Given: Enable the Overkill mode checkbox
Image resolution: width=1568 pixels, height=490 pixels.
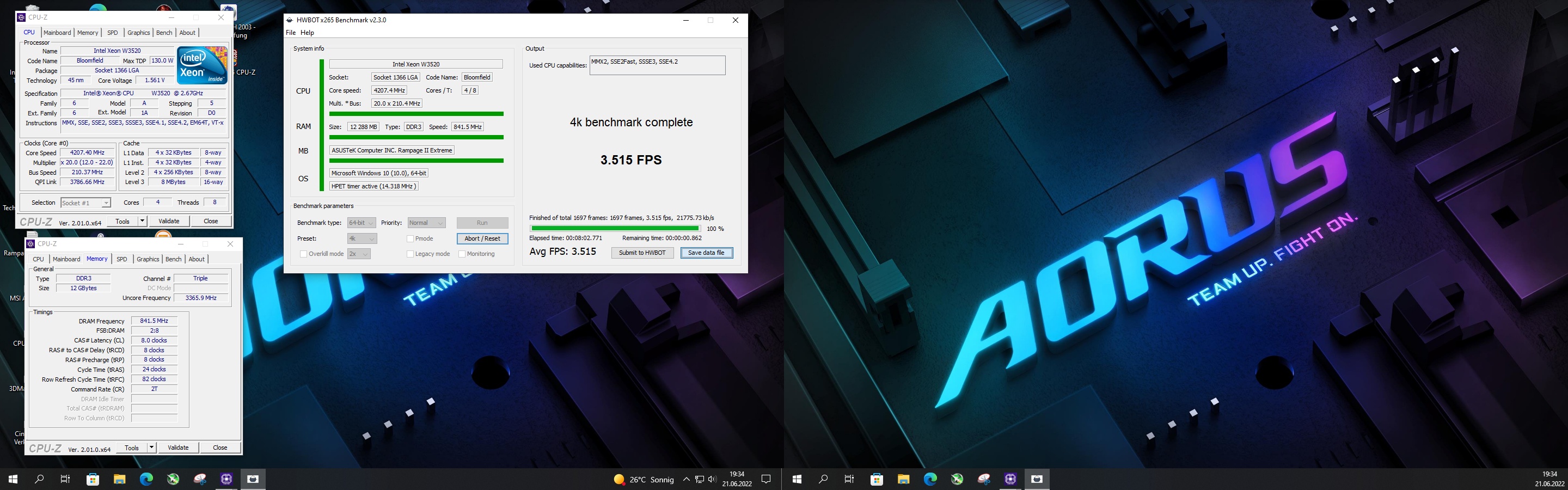Looking at the screenshot, I should (303, 254).
